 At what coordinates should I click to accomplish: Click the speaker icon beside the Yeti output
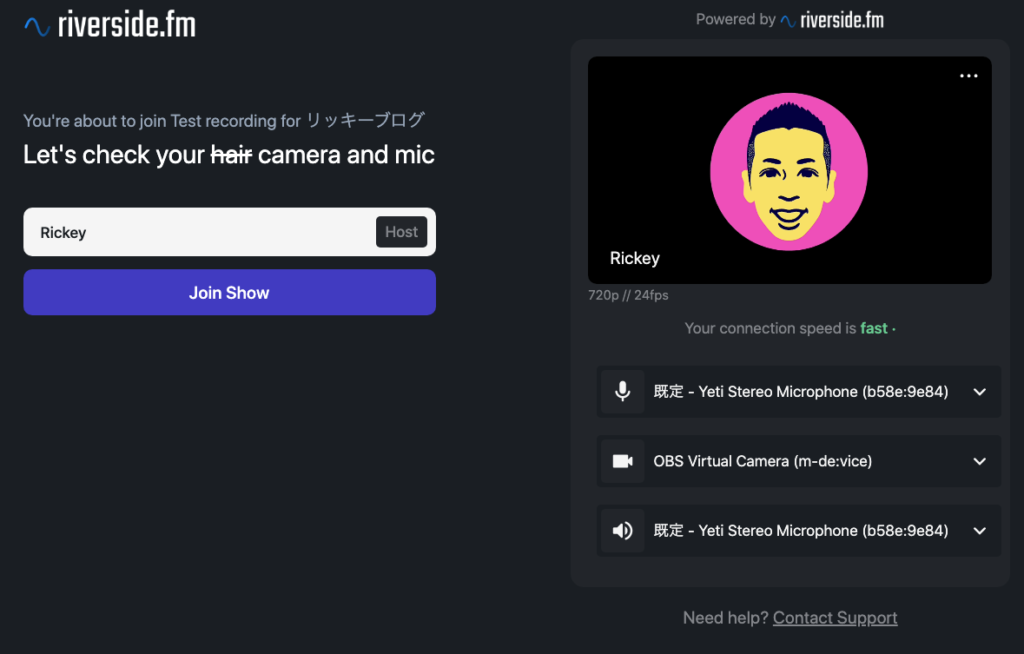(622, 531)
